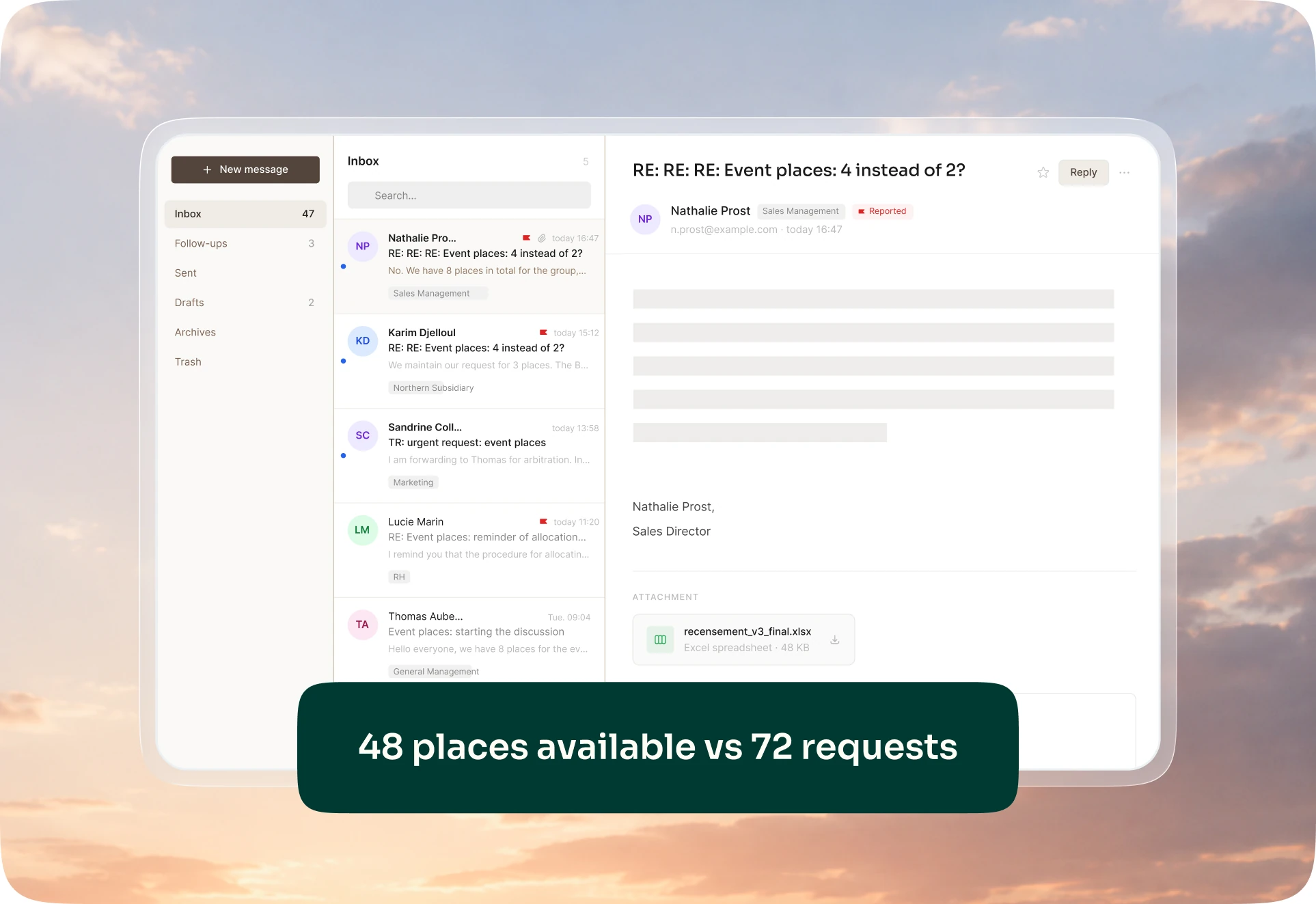Click the red flag on Nathalie Prost's message
This screenshot has height=904, width=1316.
[x=527, y=238]
